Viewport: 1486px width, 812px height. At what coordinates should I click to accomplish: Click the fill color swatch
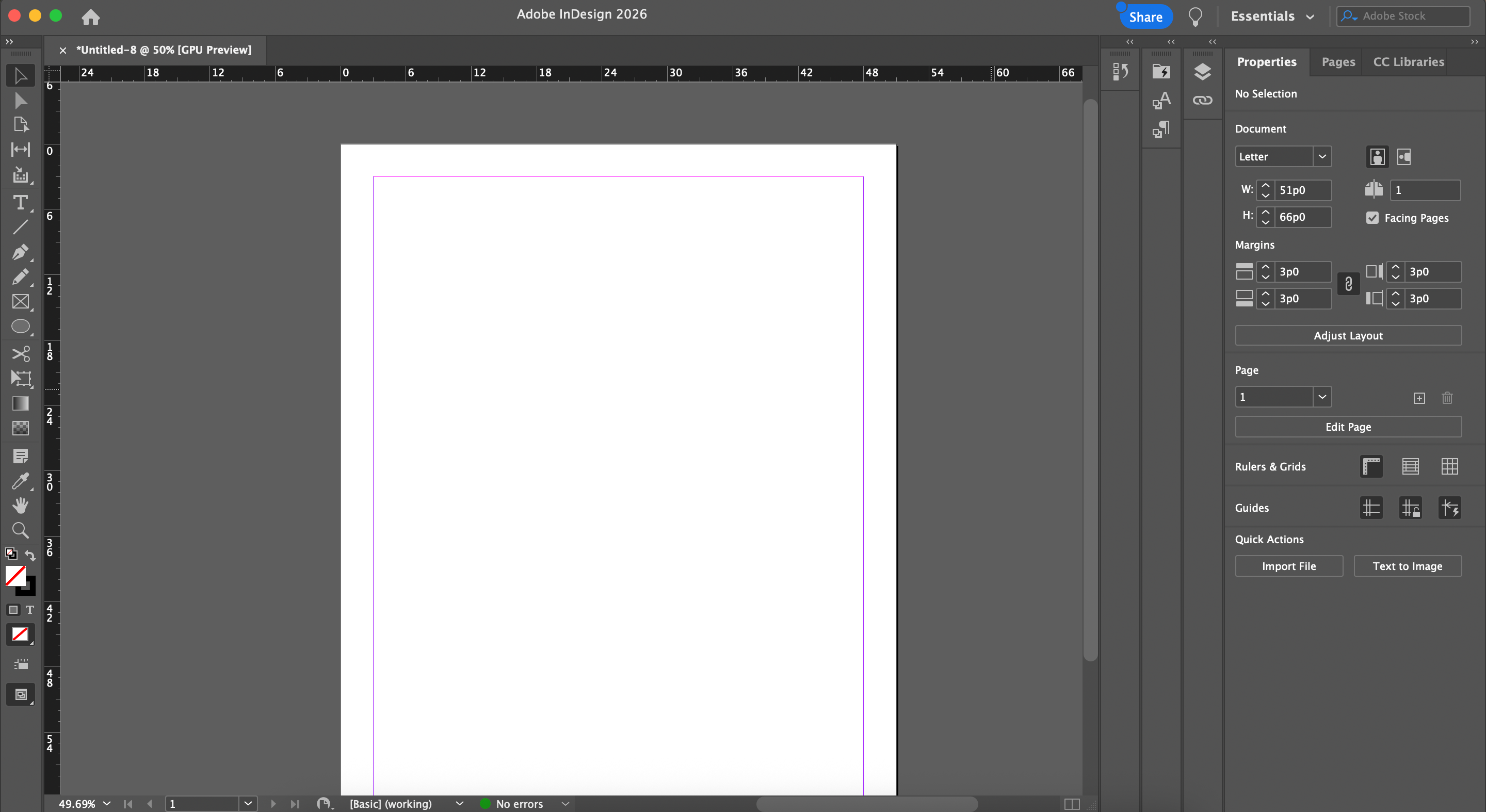(x=14, y=575)
